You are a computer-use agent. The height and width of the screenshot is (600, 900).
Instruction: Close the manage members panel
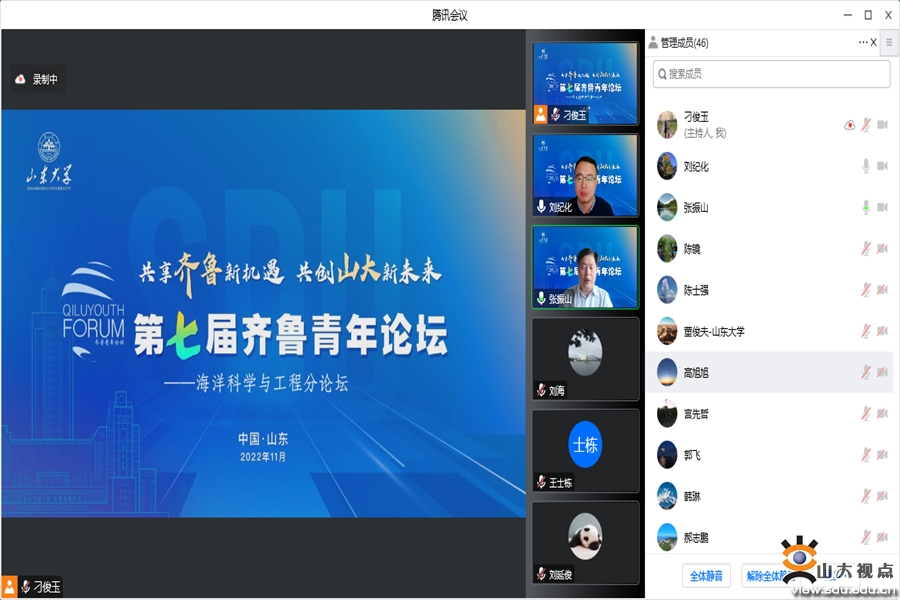(x=873, y=42)
